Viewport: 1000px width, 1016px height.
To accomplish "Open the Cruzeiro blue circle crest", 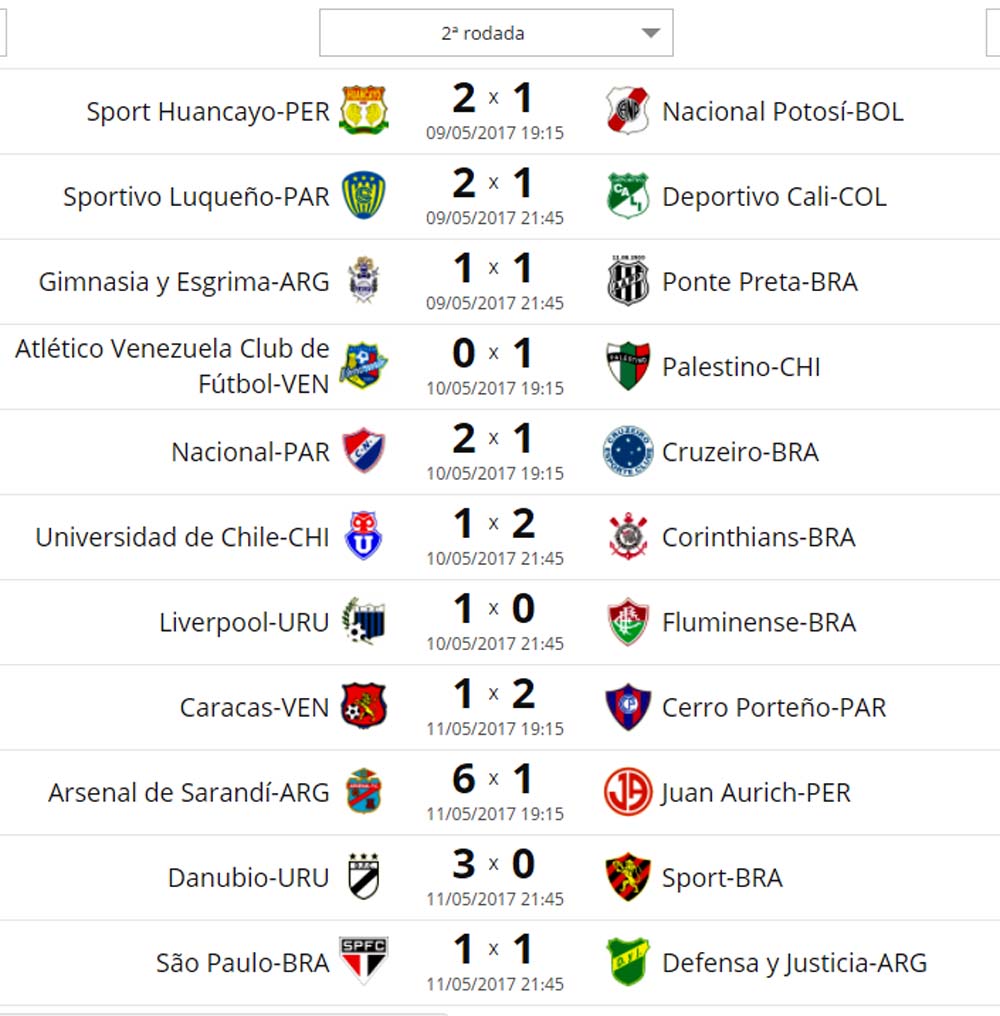I will (x=628, y=451).
